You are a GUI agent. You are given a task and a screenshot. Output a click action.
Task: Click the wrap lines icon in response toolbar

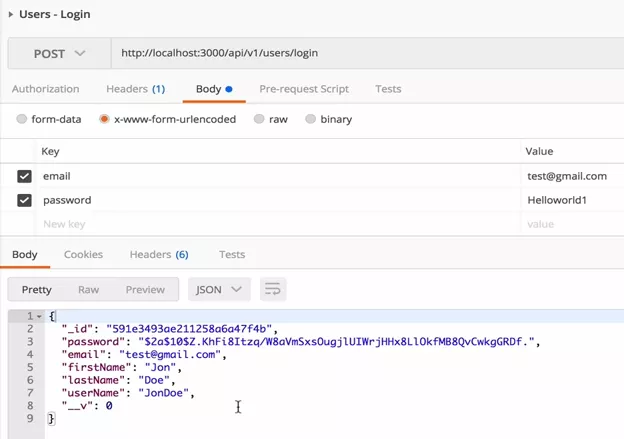pyautogui.click(x=272, y=290)
